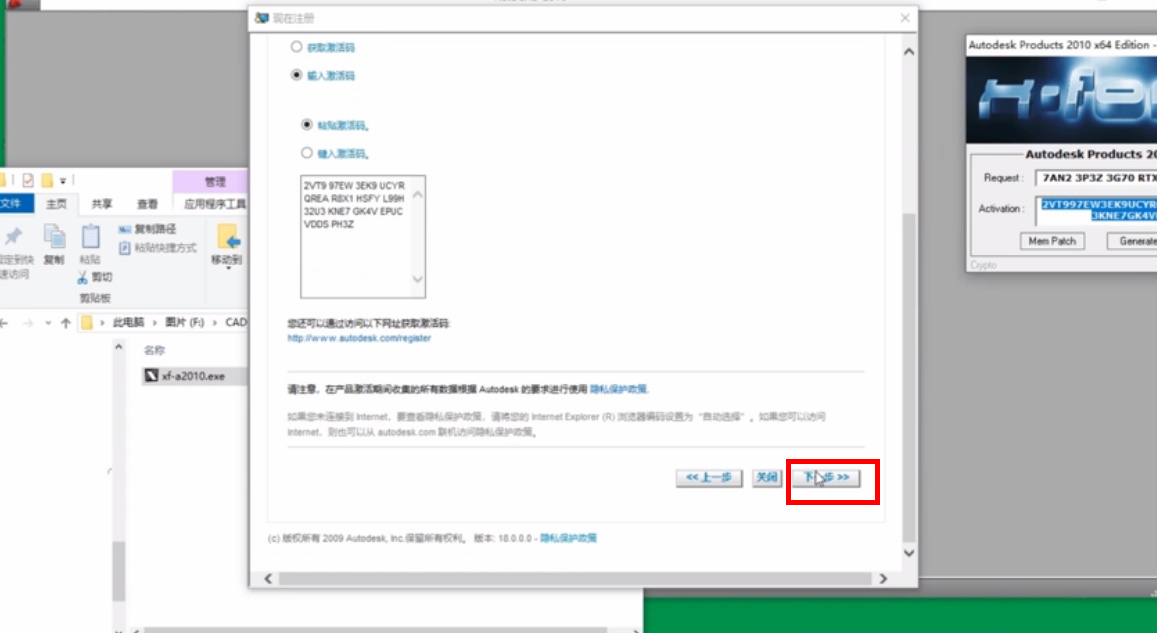Click 复制路径 in the clipboard group
The height and width of the screenshot is (633, 1157).
(x=148, y=229)
